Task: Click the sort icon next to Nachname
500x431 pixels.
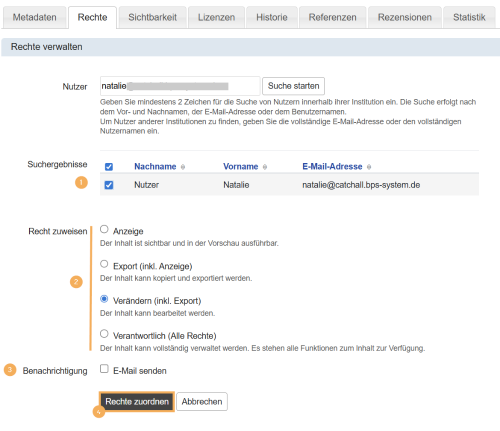Action: pos(183,167)
